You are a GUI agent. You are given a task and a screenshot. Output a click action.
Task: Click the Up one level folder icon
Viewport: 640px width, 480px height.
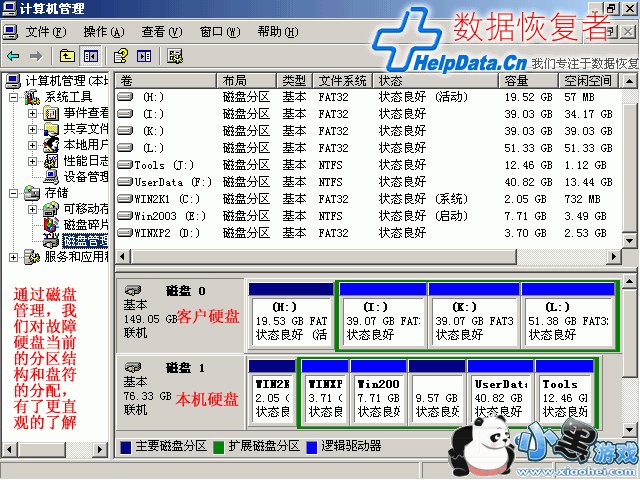pyautogui.click(x=67, y=56)
